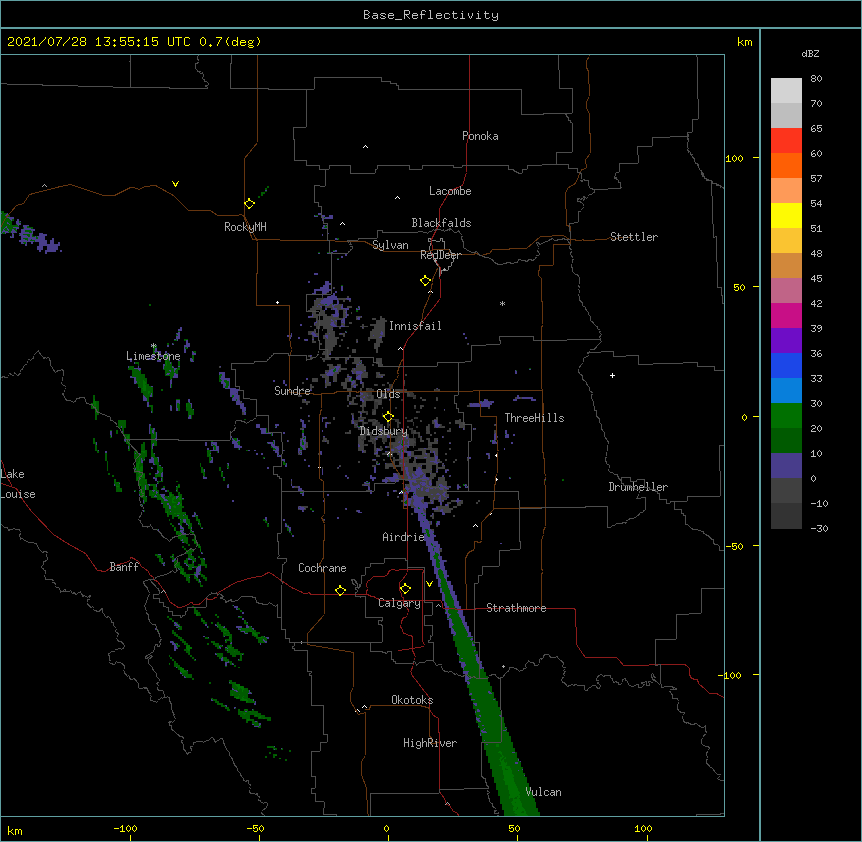Select the Olds label
This screenshot has width=862, height=842.
pyautogui.click(x=388, y=394)
